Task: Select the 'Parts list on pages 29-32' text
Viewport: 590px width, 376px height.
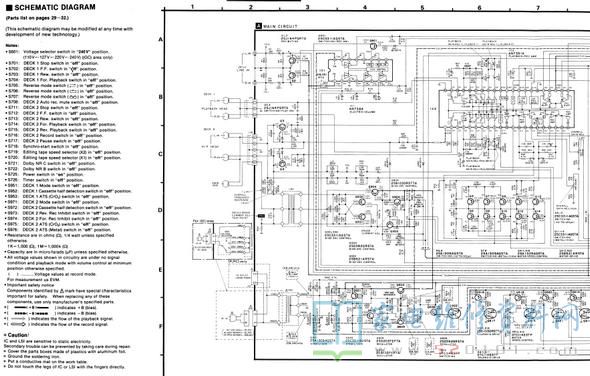Action: (37, 18)
